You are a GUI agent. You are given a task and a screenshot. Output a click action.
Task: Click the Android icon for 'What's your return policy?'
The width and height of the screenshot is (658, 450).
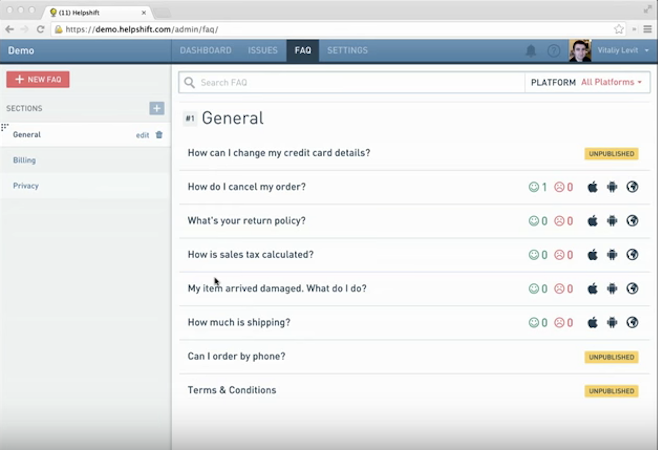coord(612,221)
